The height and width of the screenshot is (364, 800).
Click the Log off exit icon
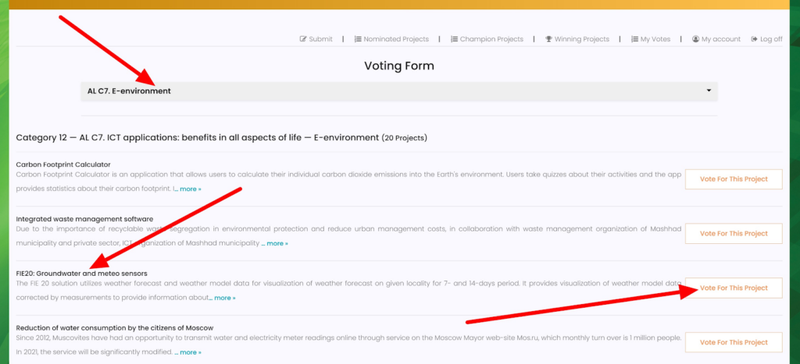point(754,39)
